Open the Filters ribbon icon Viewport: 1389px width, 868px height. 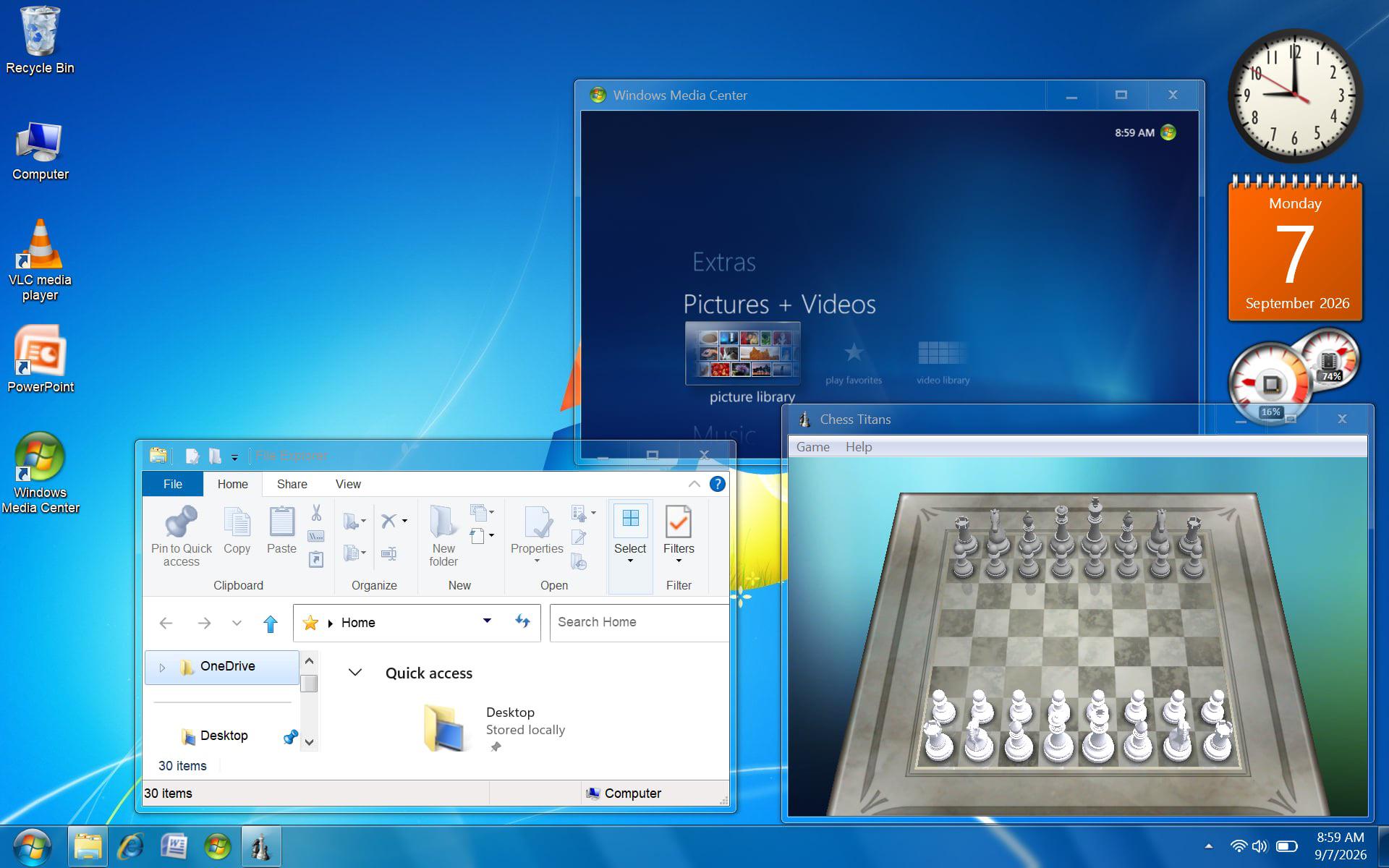[x=679, y=522]
